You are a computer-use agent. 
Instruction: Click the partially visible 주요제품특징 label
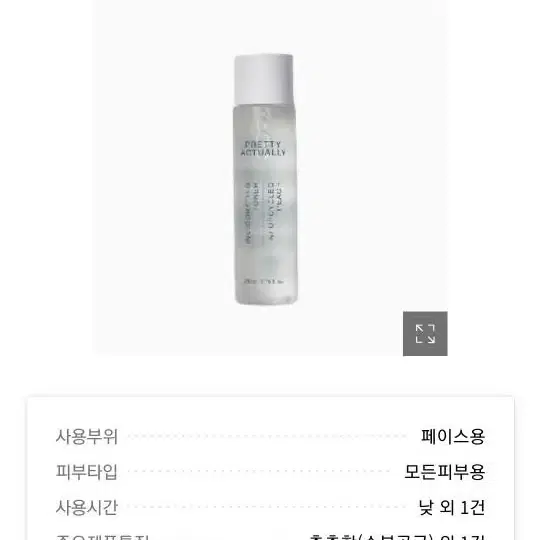pos(103,537)
